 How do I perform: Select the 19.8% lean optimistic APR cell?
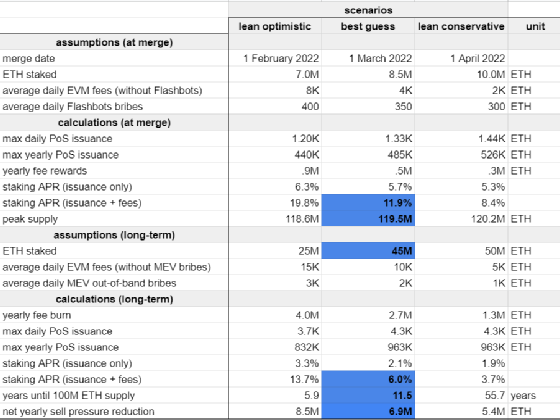pos(275,202)
